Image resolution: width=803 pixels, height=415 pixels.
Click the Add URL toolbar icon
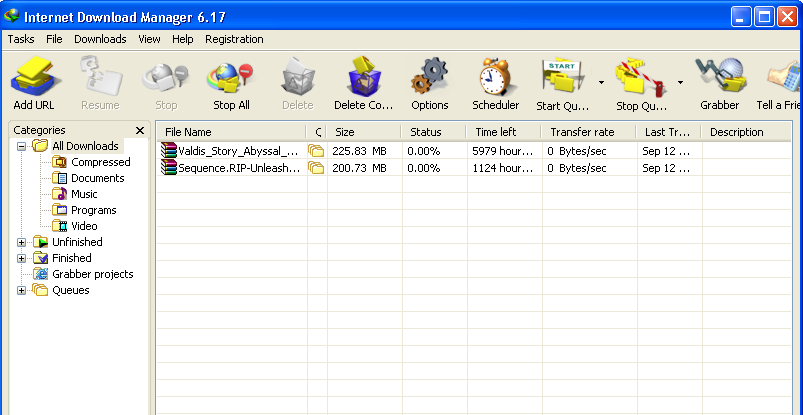point(34,77)
